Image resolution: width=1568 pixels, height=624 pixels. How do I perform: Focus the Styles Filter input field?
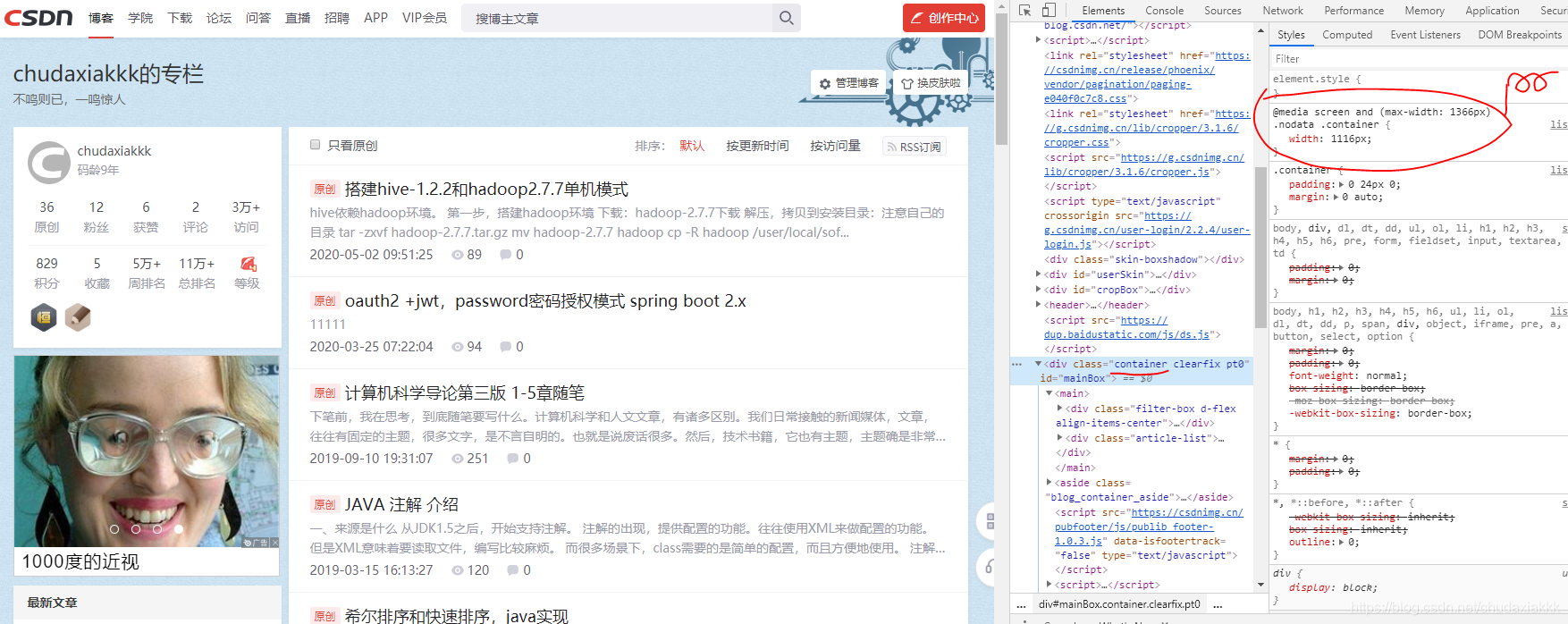(x=1418, y=59)
